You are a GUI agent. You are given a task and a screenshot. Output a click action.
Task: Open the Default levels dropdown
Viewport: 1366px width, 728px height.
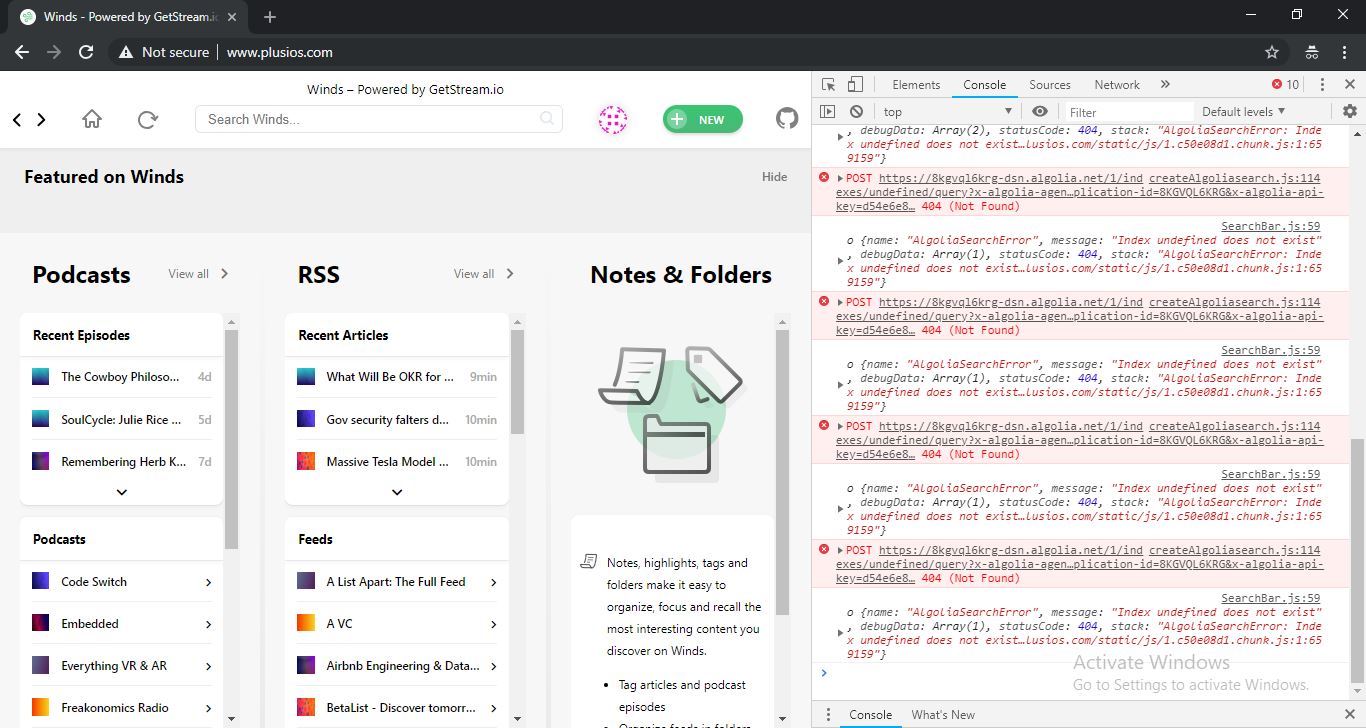(1243, 111)
